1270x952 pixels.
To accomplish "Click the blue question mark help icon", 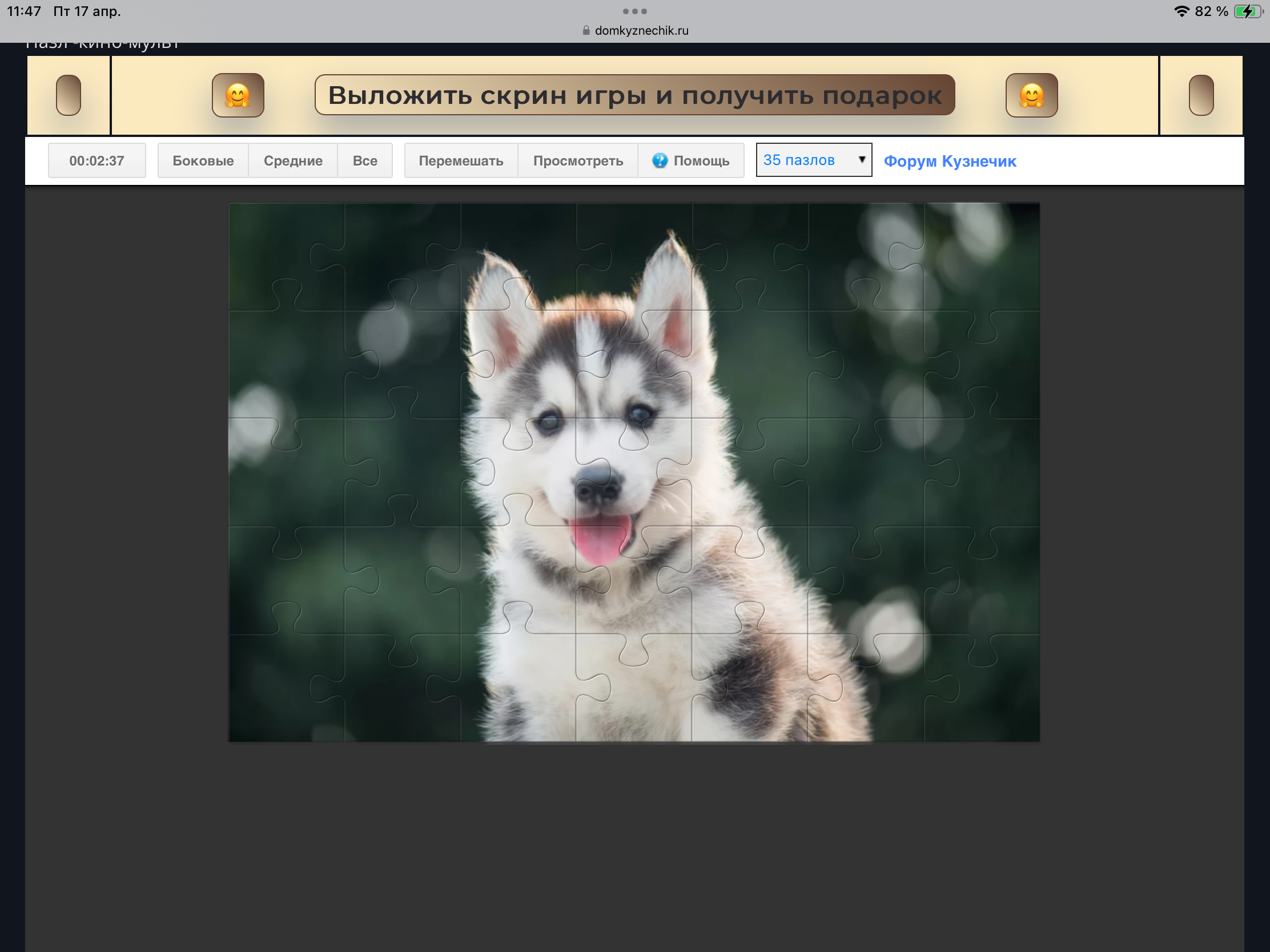I will [660, 161].
